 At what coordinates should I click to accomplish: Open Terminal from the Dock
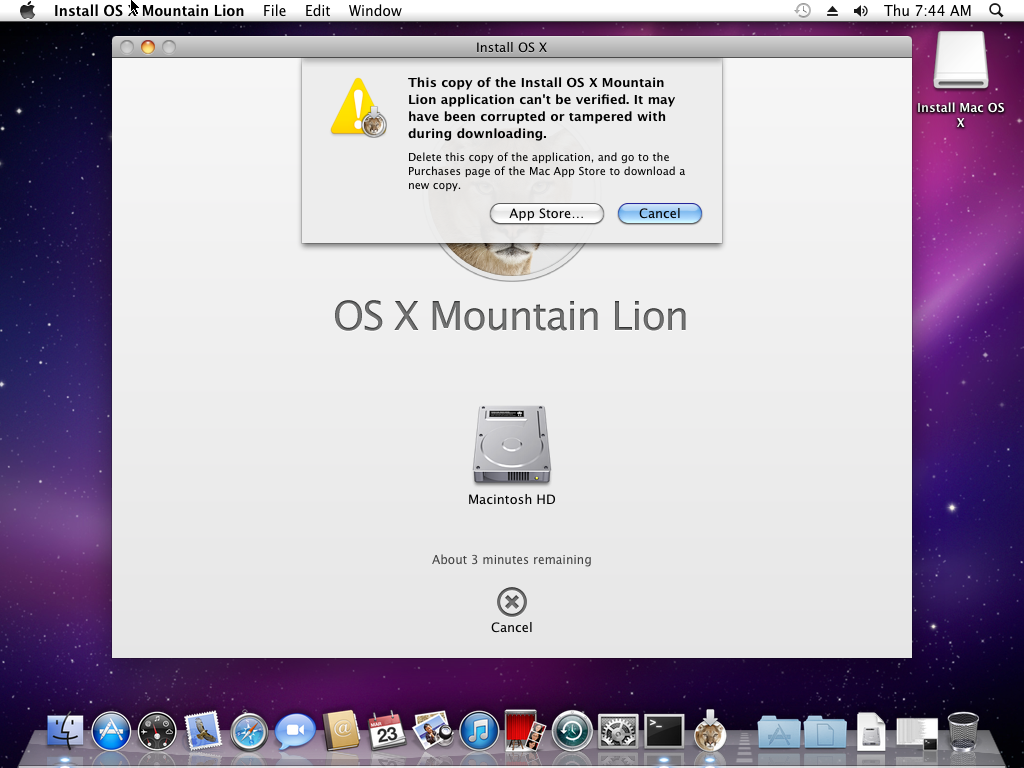664,730
